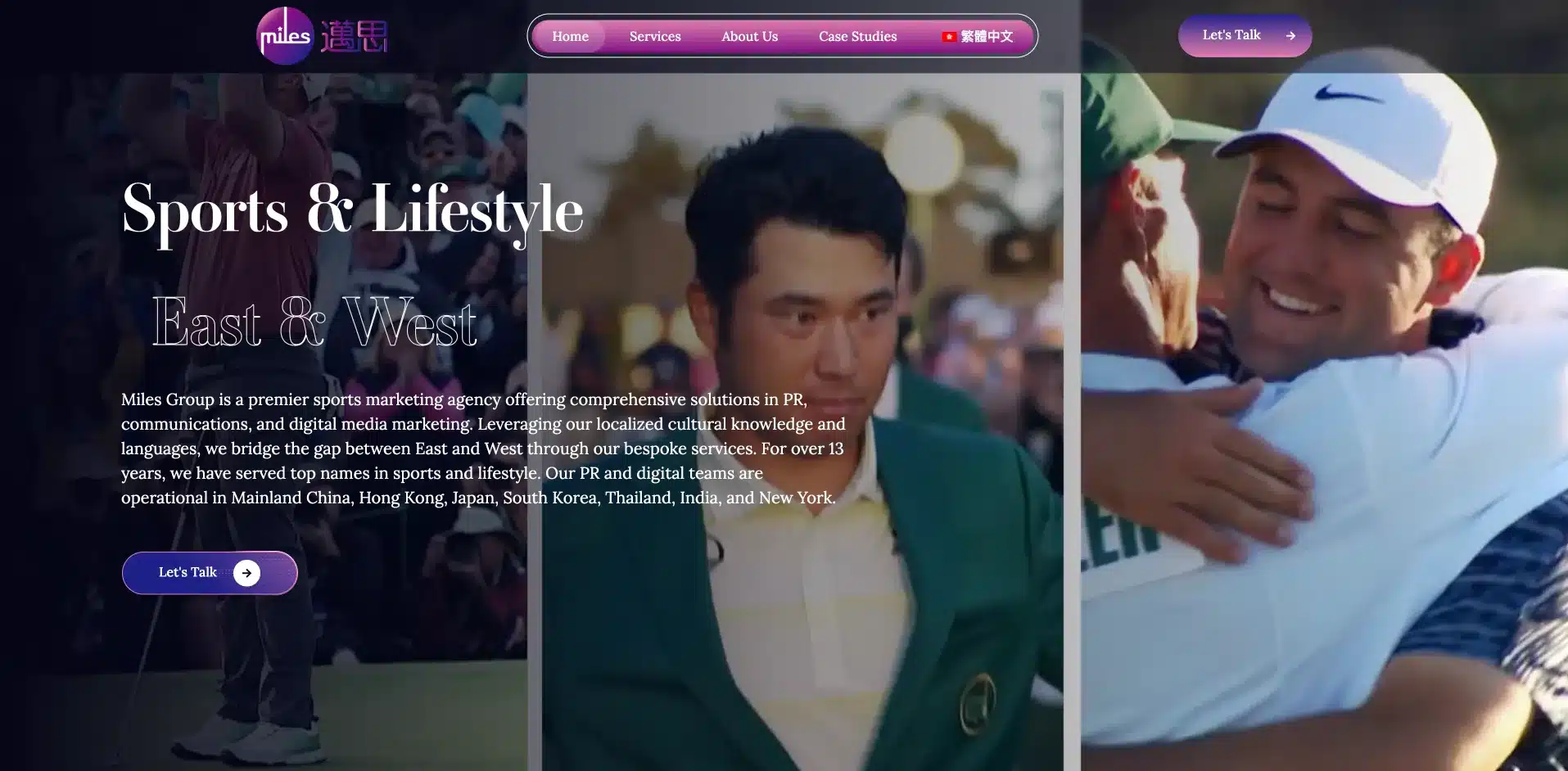This screenshot has width=1568, height=771.
Task: Click the white Nike cap golfer image
Action: 1324,422
